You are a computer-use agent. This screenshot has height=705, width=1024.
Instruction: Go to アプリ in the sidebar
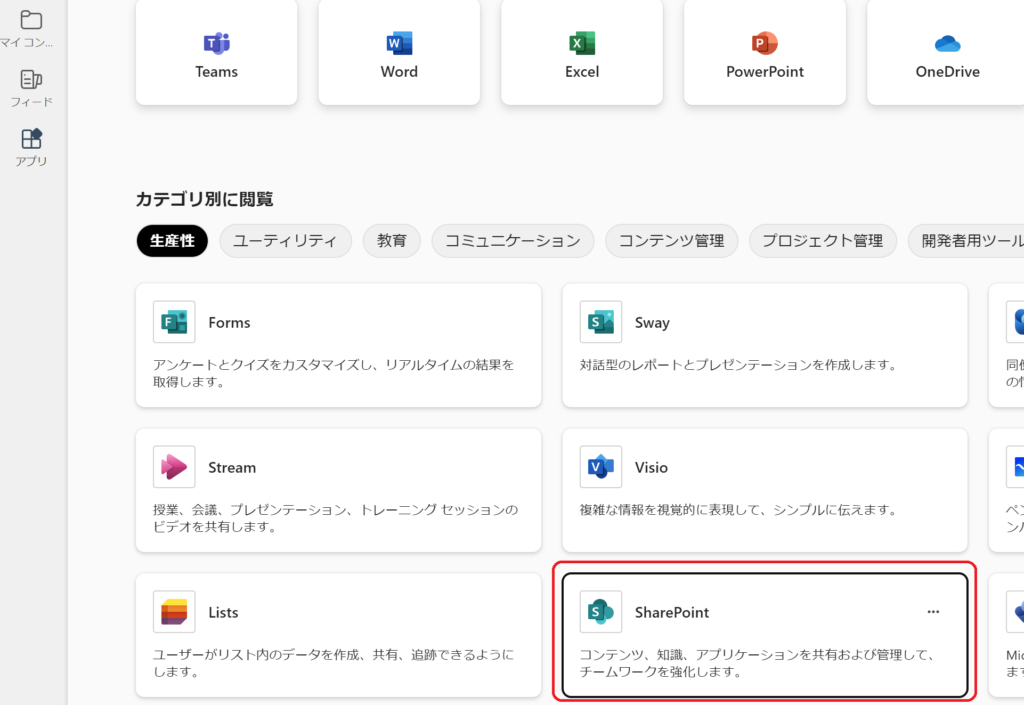(x=31, y=147)
